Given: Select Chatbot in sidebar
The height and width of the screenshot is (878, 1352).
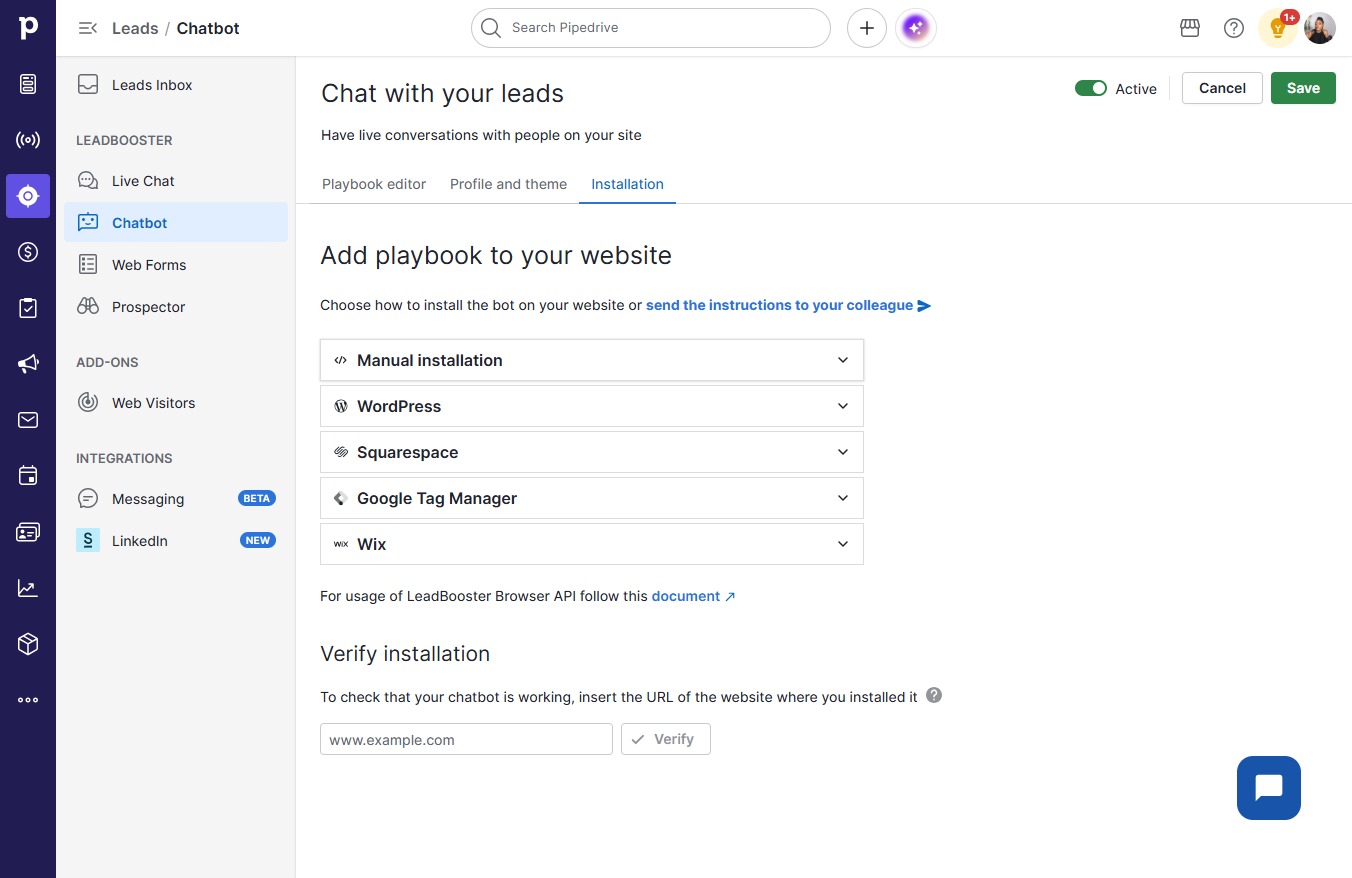Looking at the screenshot, I should click(176, 223).
